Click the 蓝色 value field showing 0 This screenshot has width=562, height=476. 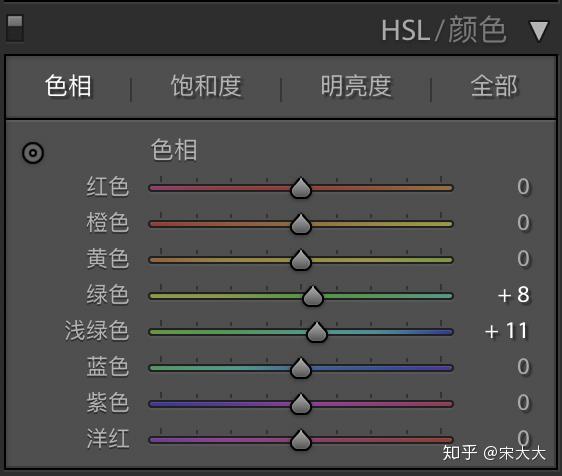(523, 367)
